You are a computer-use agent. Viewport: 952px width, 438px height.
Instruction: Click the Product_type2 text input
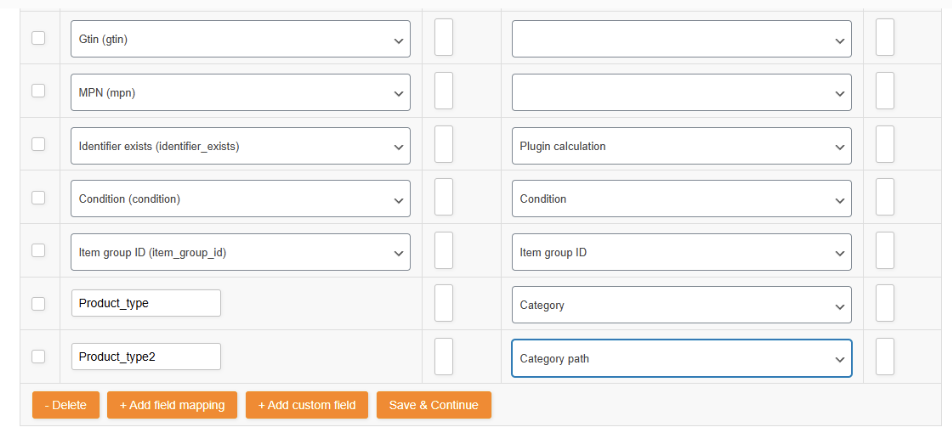[x=146, y=357]
